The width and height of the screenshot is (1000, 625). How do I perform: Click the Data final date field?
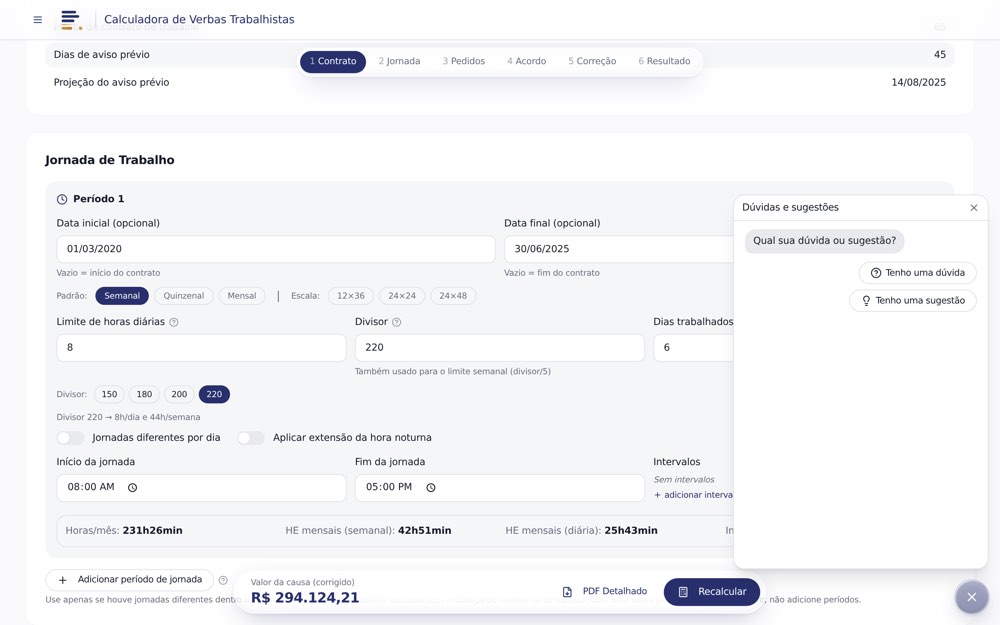tap(619, 249)
